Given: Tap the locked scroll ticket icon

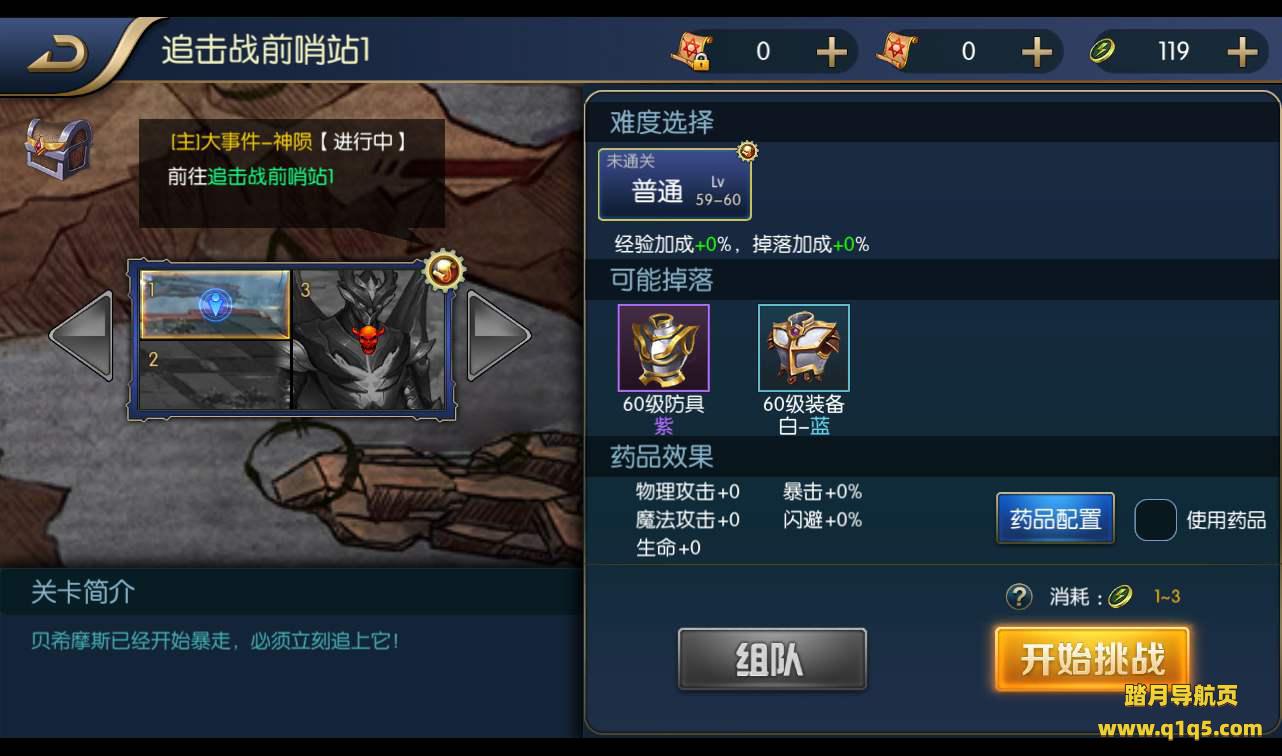Looking at the screenshot, I should (690, 52).
